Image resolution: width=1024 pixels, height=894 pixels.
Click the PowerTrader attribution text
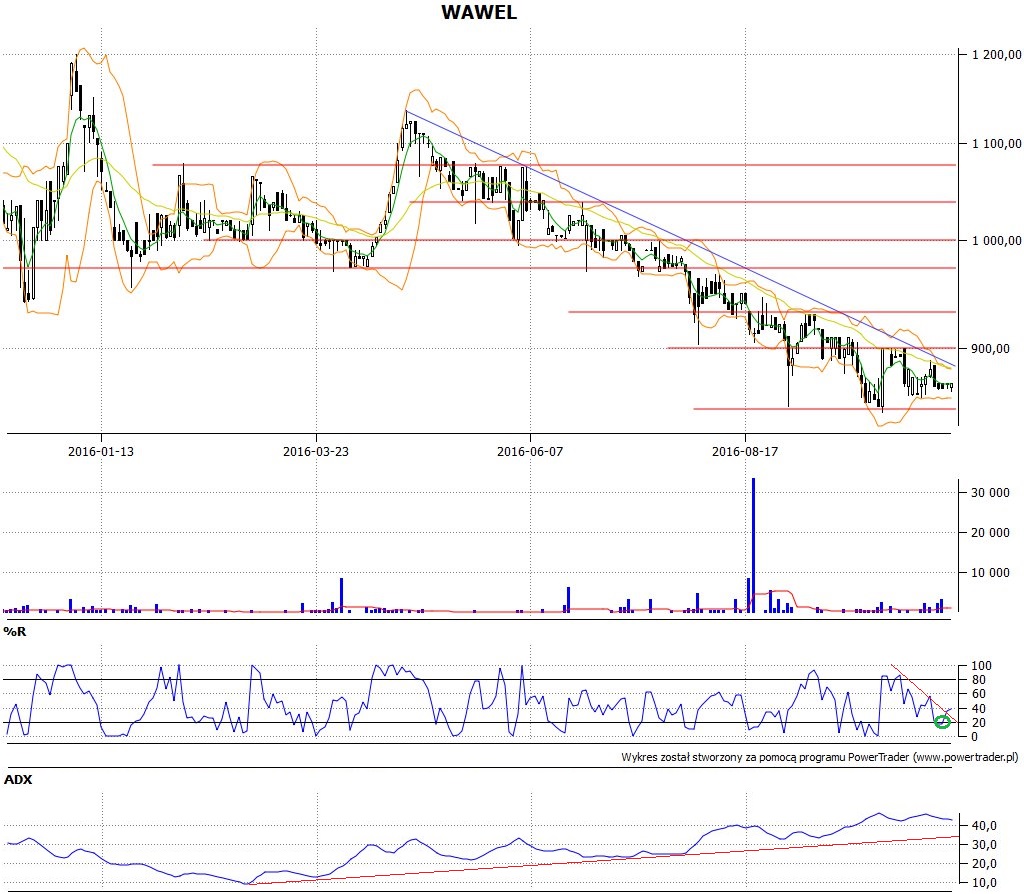click(x=820, y=758)
